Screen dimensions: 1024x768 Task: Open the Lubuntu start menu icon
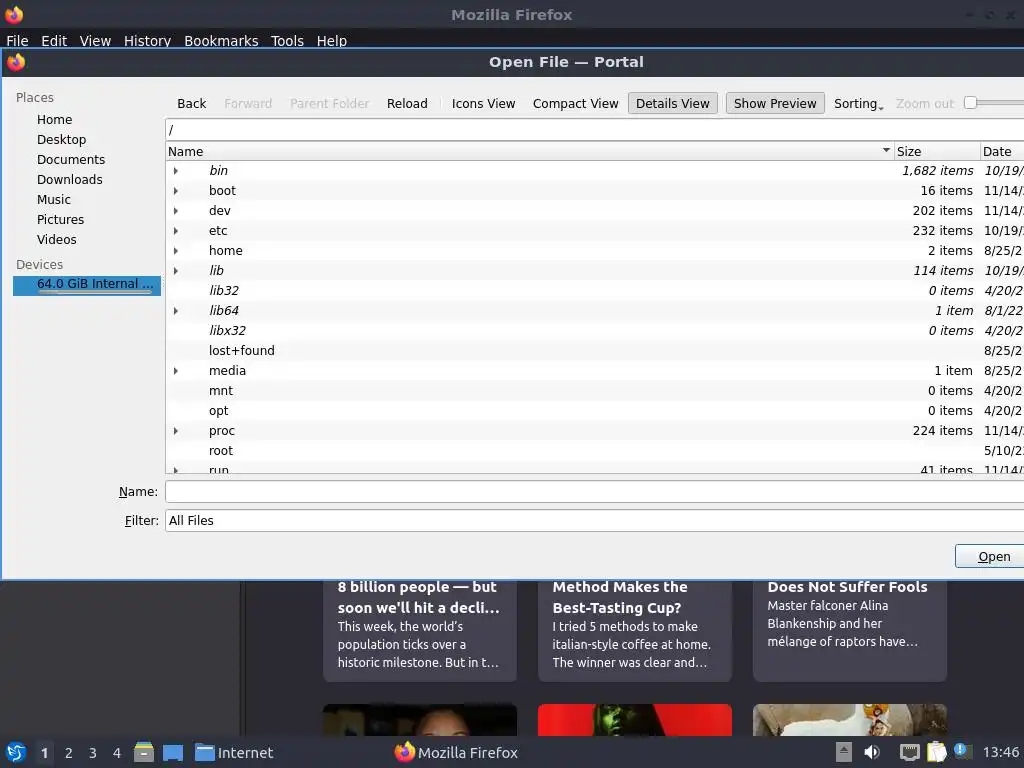pos(16,752)
